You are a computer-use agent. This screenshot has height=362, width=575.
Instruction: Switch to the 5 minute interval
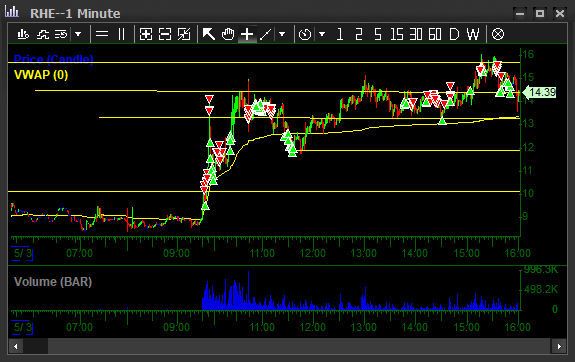click(378, 34)
